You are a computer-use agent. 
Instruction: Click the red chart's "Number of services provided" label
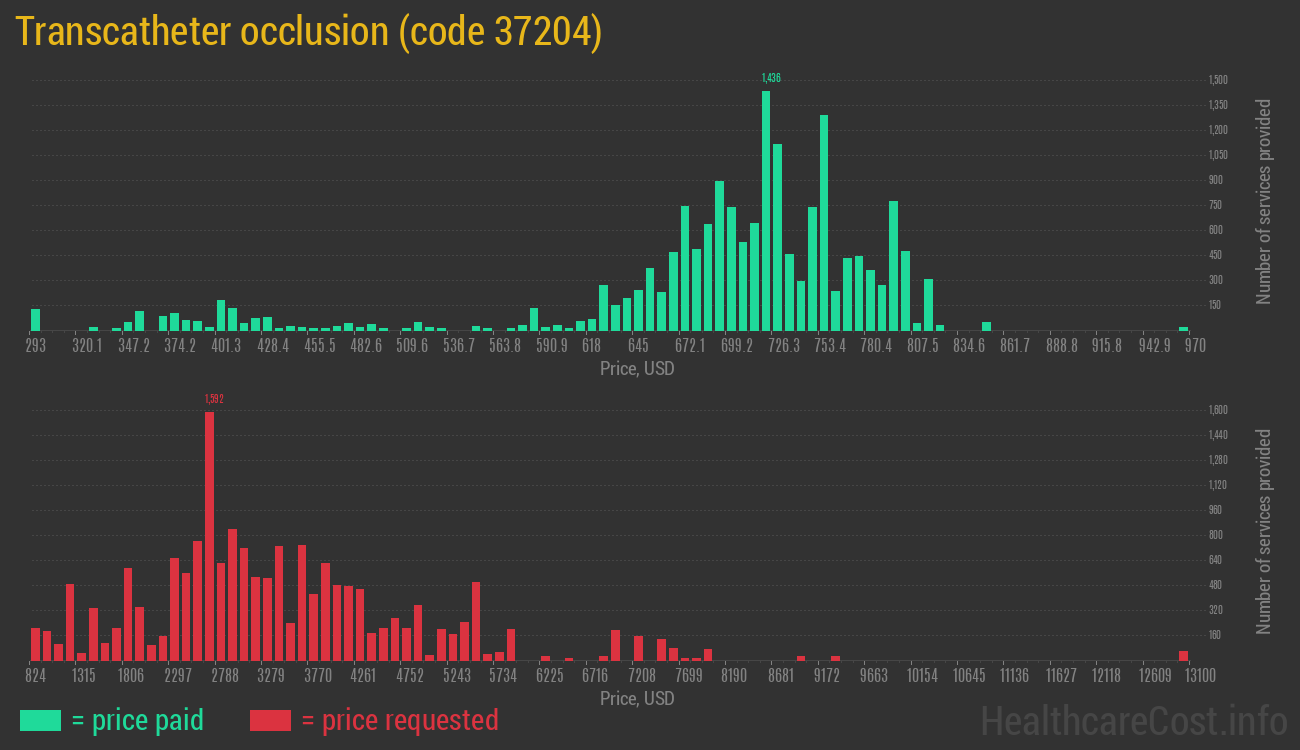point(1264,531)
